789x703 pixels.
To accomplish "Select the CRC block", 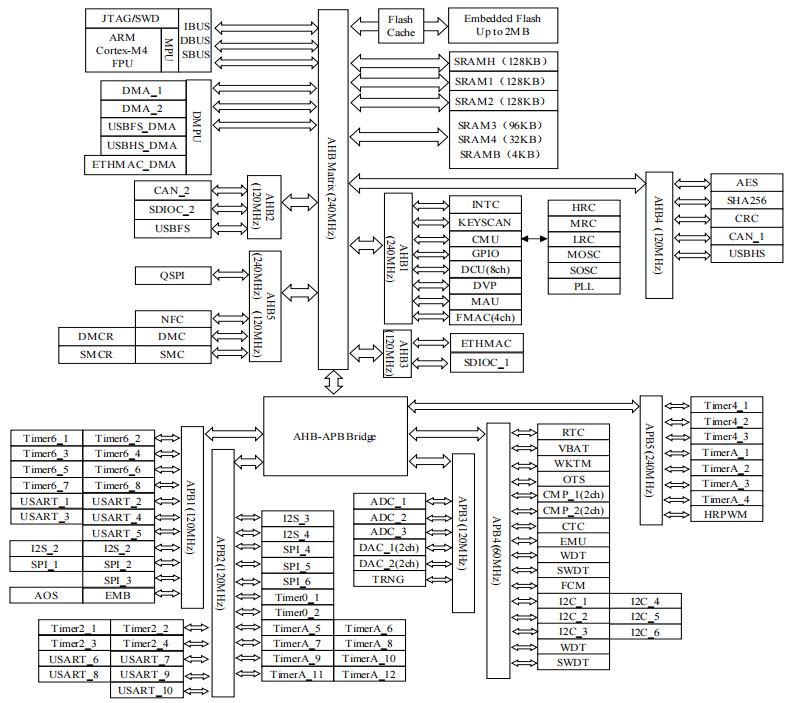I will (747, 218).
